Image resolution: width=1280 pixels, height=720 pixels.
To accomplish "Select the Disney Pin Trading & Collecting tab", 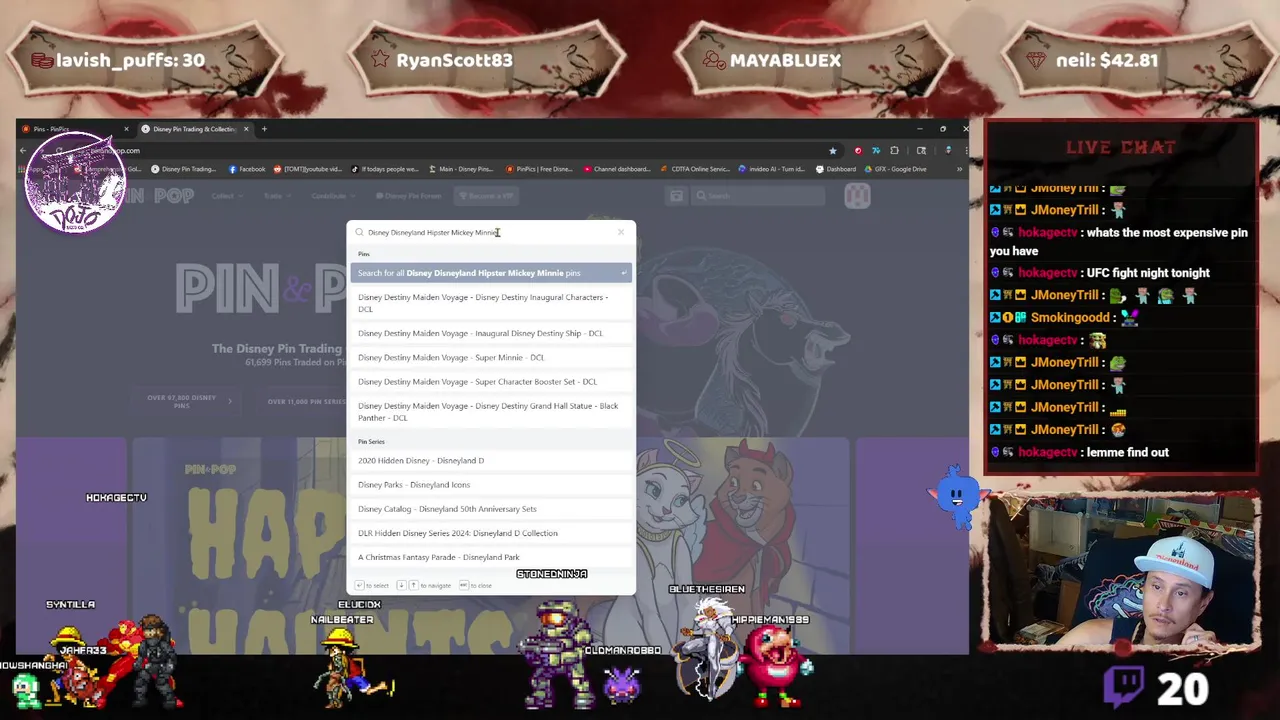I will pyautogui.click(x=195, y=129).
